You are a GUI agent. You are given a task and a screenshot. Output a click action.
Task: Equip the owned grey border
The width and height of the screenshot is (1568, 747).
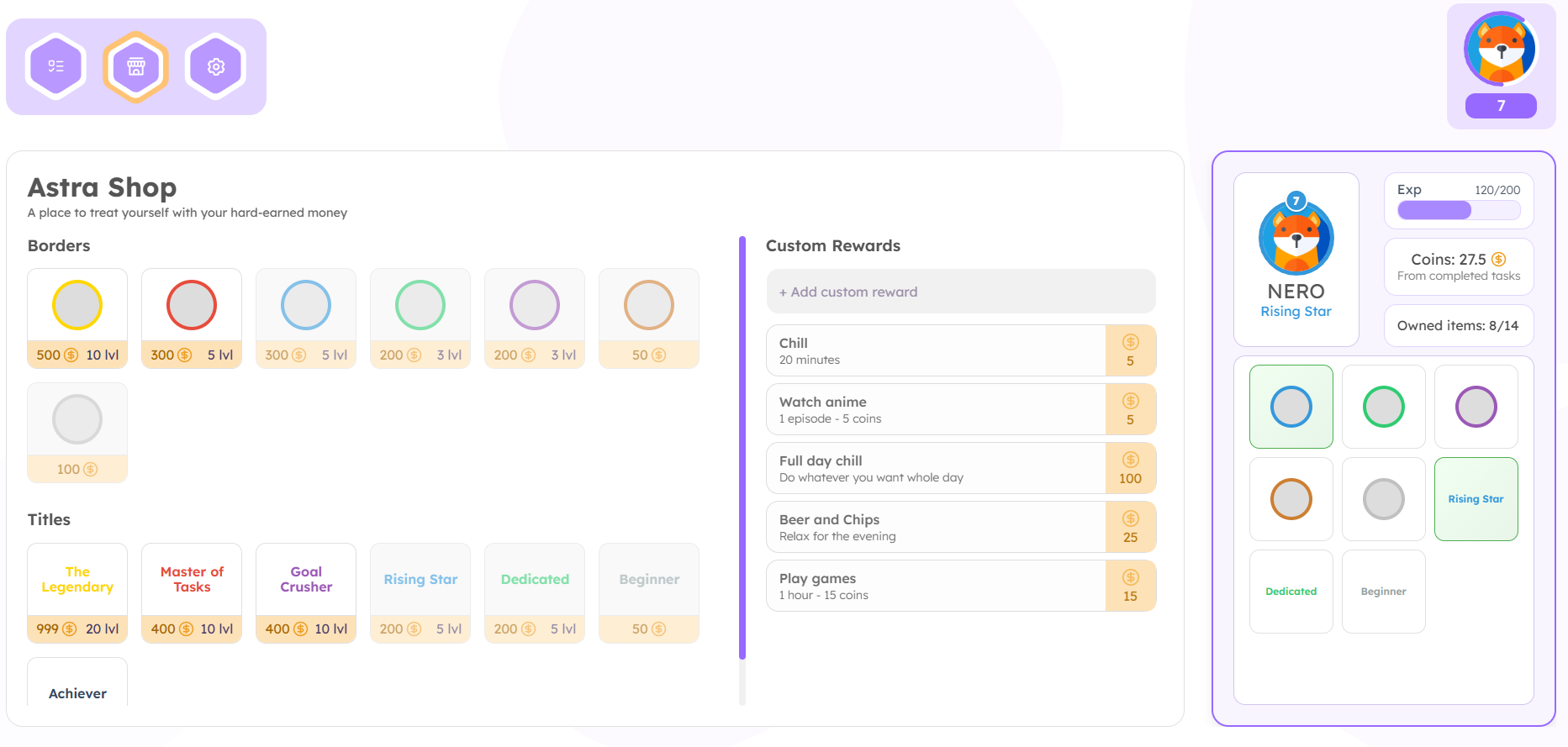pos(1384,499)
